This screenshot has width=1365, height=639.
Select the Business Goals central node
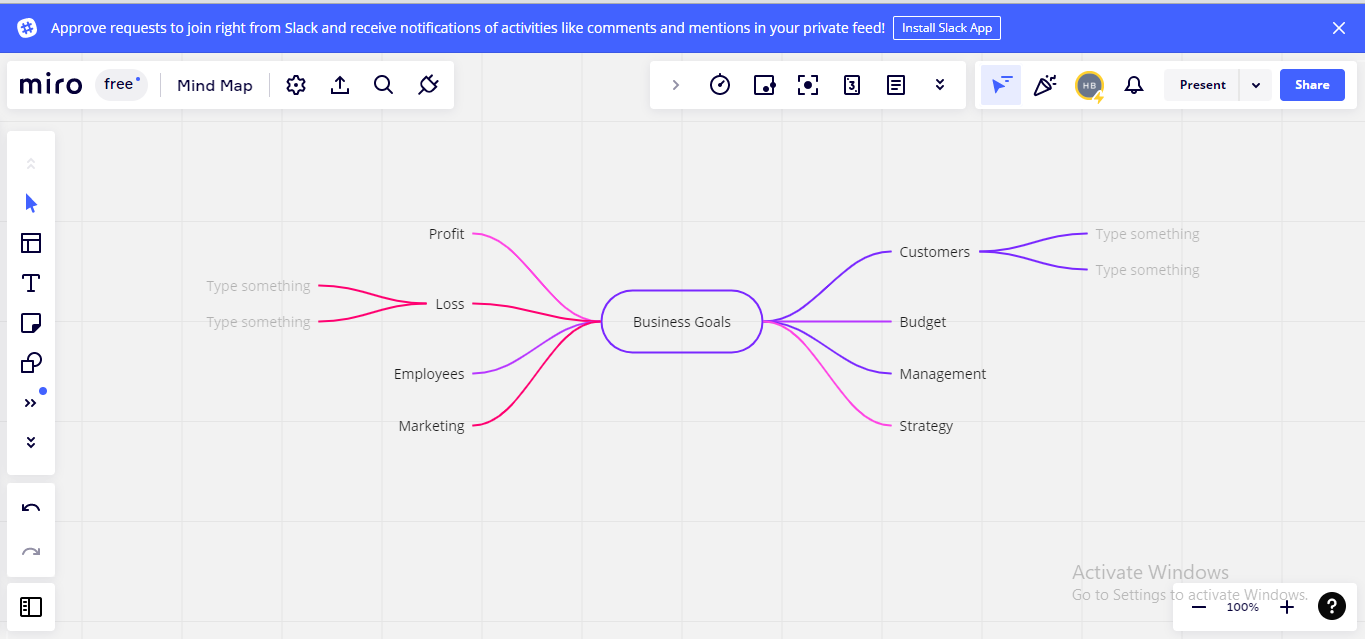[x=681, y=321]
